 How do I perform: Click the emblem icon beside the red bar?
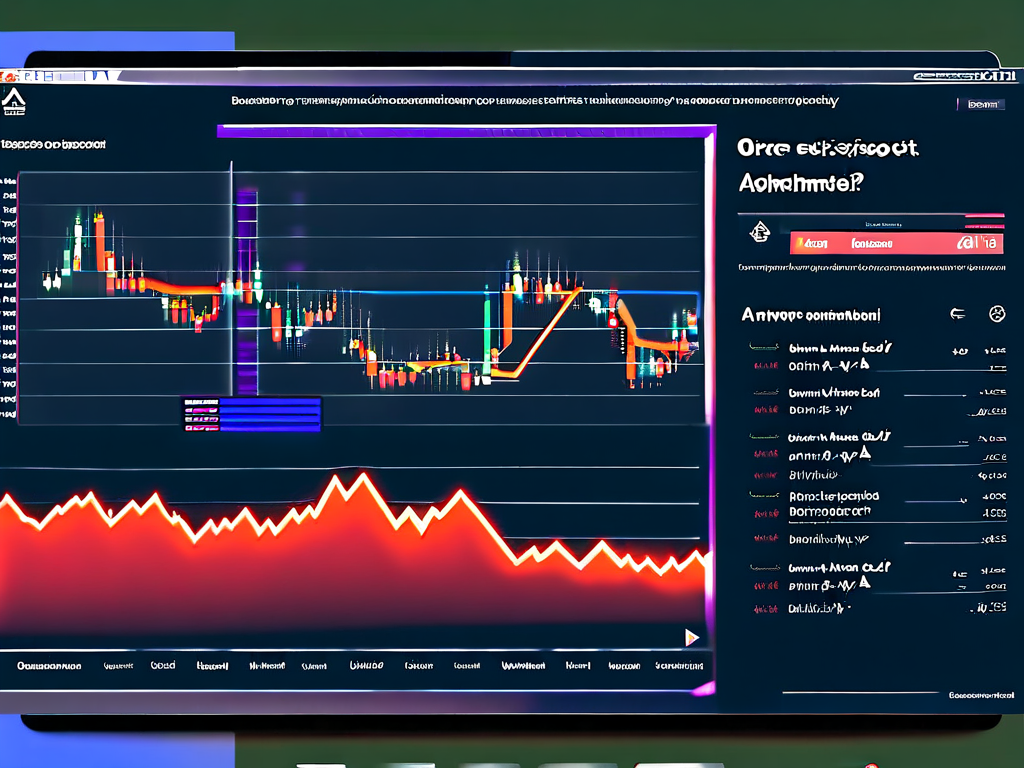pos(759,232)
